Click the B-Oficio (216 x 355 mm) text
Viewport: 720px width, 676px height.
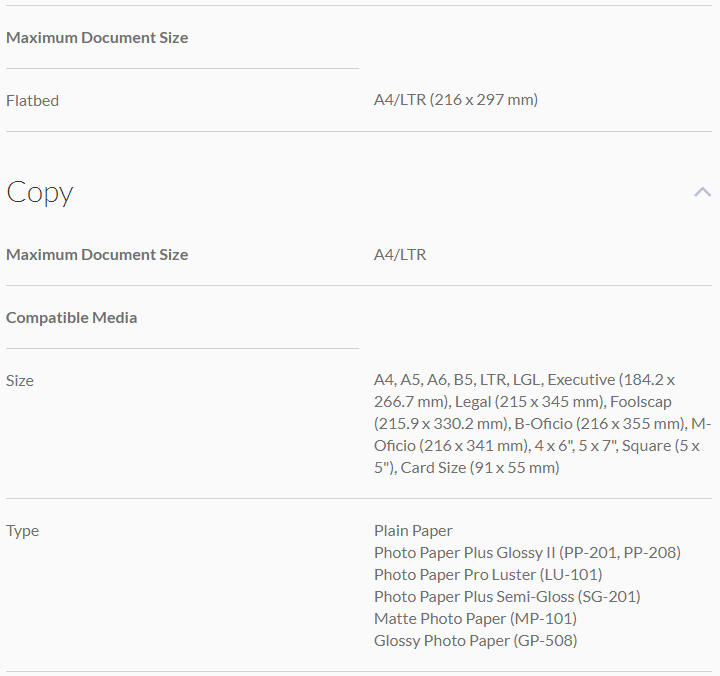click(x=600, y=424)
